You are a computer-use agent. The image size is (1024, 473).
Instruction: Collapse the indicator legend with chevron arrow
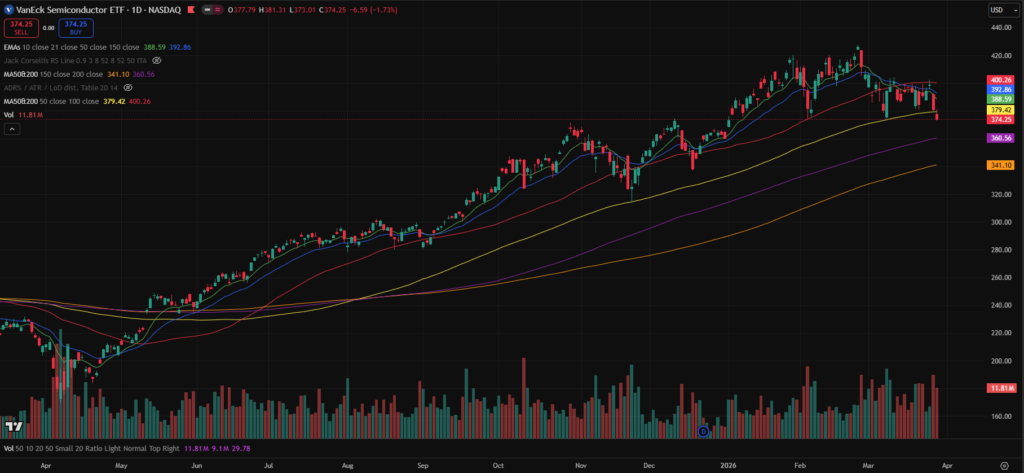tap(11, 129)
